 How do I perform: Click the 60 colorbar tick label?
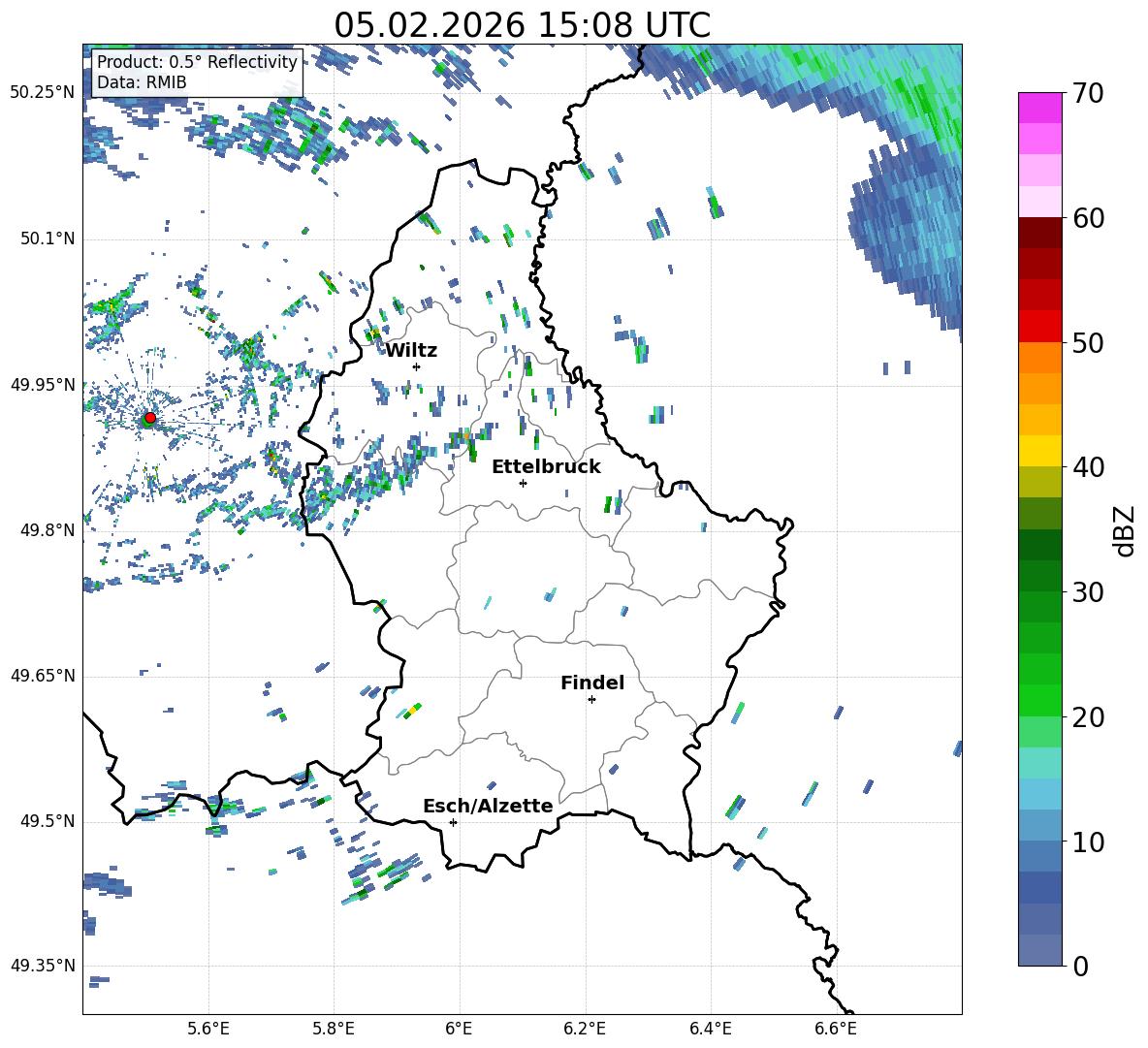1087,218
